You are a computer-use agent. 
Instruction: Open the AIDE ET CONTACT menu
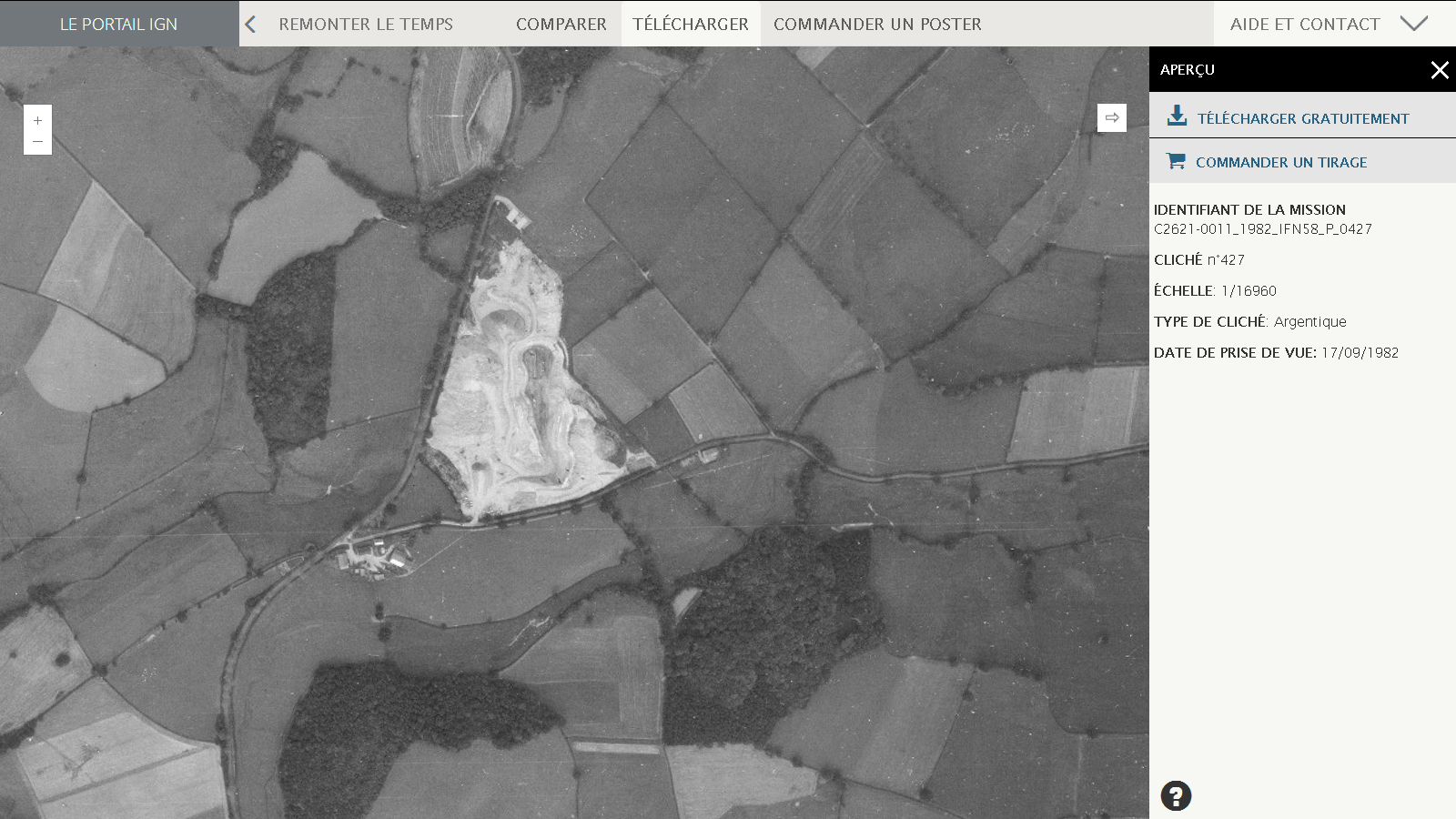1304,25
